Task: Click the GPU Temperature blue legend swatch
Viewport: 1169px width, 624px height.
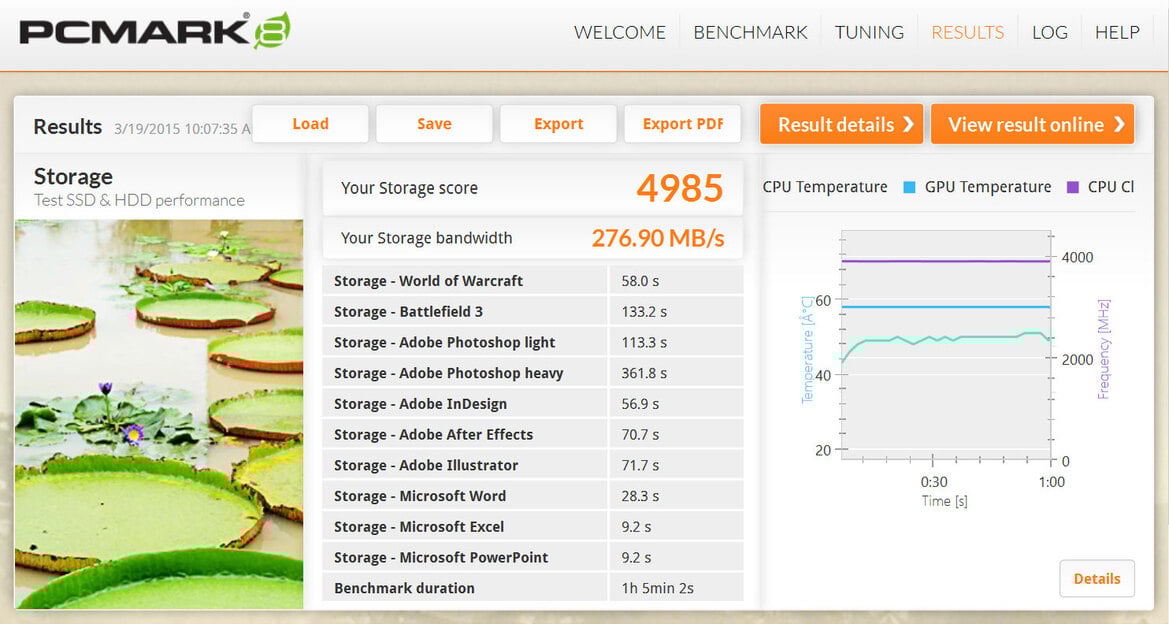Action: [x=910, y=187]
